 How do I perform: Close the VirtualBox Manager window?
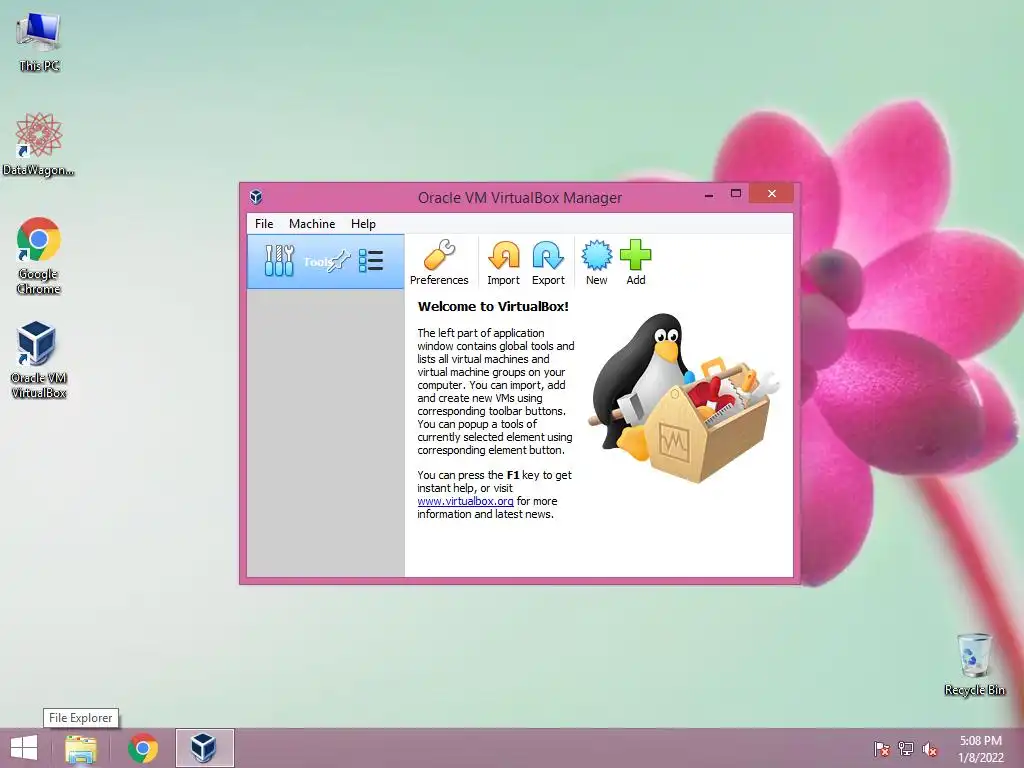(x=771, y=193)
